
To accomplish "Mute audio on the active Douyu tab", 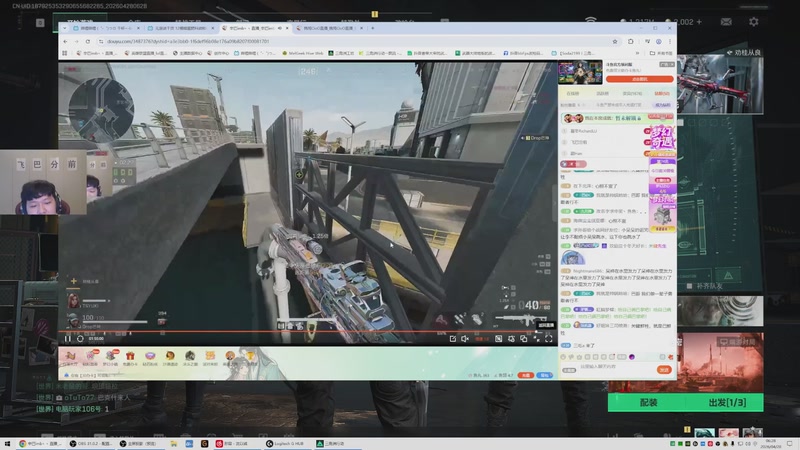I will click(280, 28).
